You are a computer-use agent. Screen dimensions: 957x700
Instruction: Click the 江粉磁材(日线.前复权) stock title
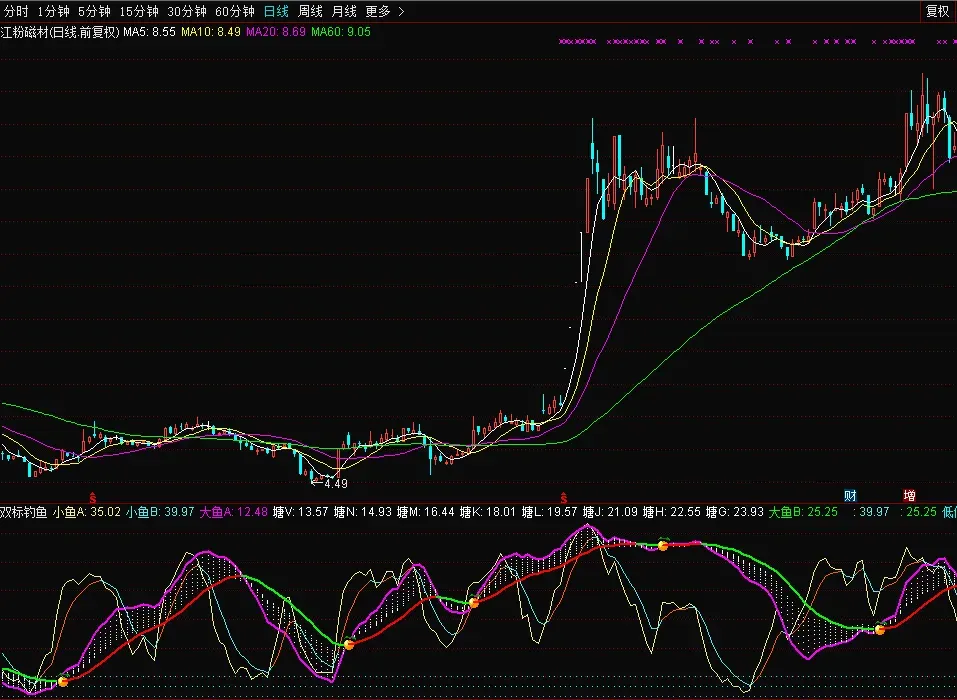[x=60, y=32]
